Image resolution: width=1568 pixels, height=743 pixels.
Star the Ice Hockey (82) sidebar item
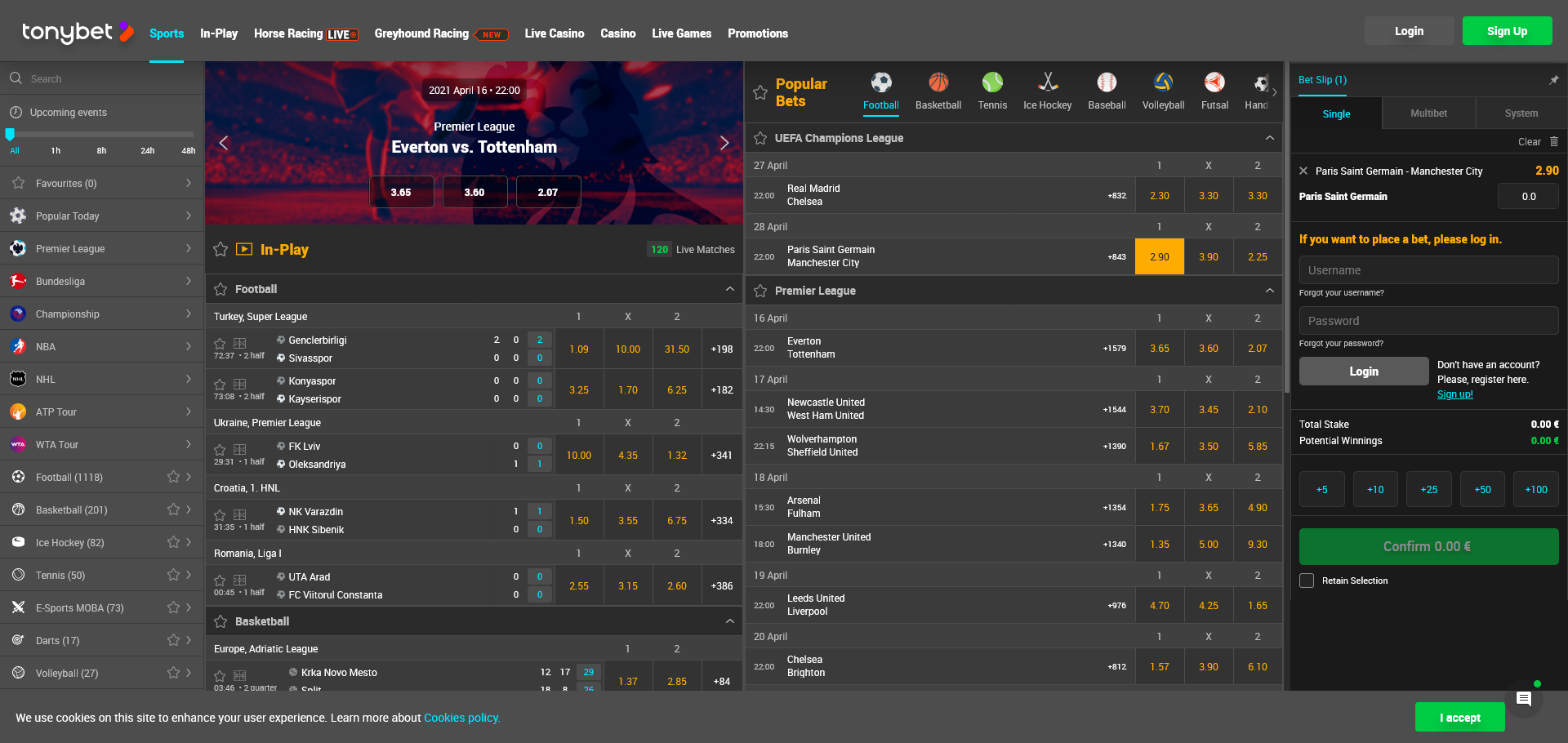point(173,542)
